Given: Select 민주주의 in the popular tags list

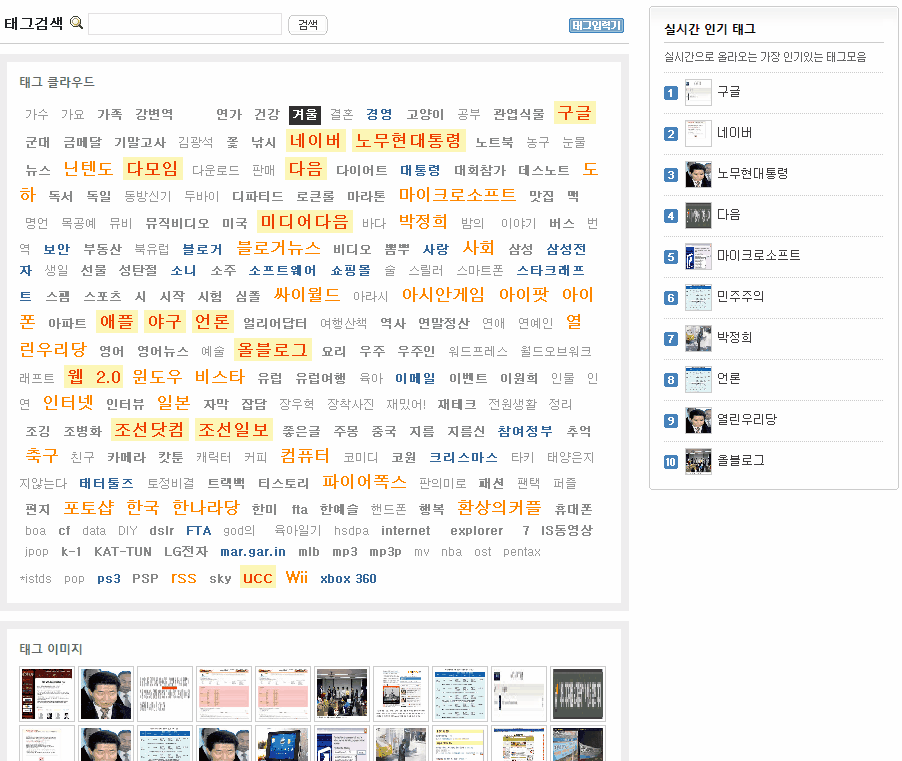Looking at the screenshot, I should (740, 296).
